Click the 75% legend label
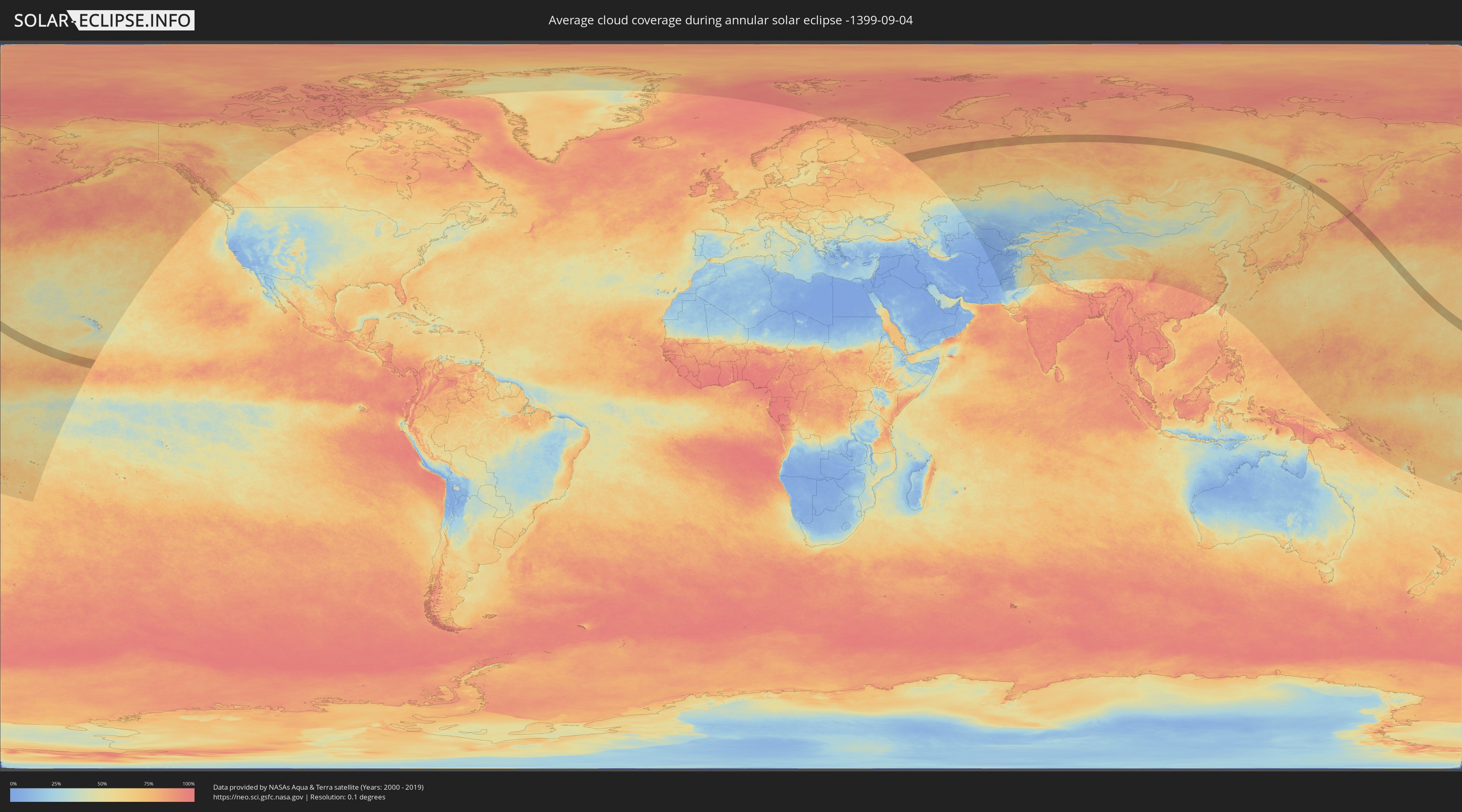This screenshot has width=1462, height=812. [x=148, y=784]
